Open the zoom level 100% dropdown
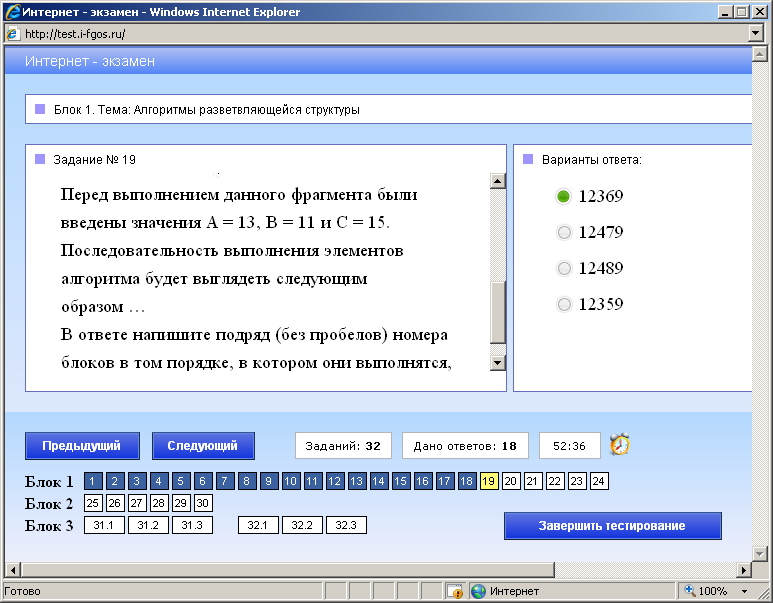The height and width of the screenshot is (603, 773). [x=744, y=591]
